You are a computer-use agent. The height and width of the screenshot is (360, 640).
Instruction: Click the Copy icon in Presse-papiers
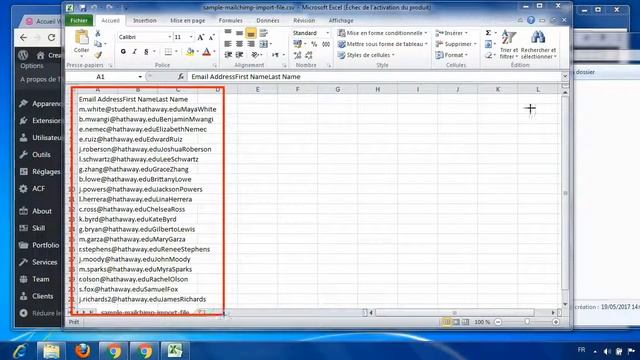98,44
